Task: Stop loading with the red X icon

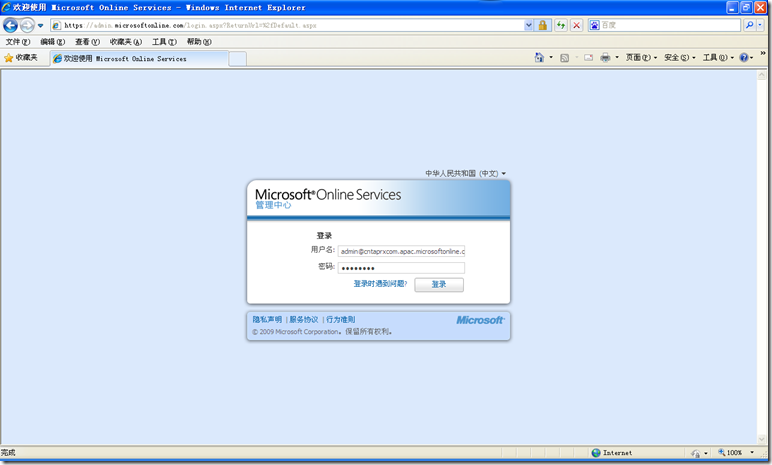Action: [577, 25]
